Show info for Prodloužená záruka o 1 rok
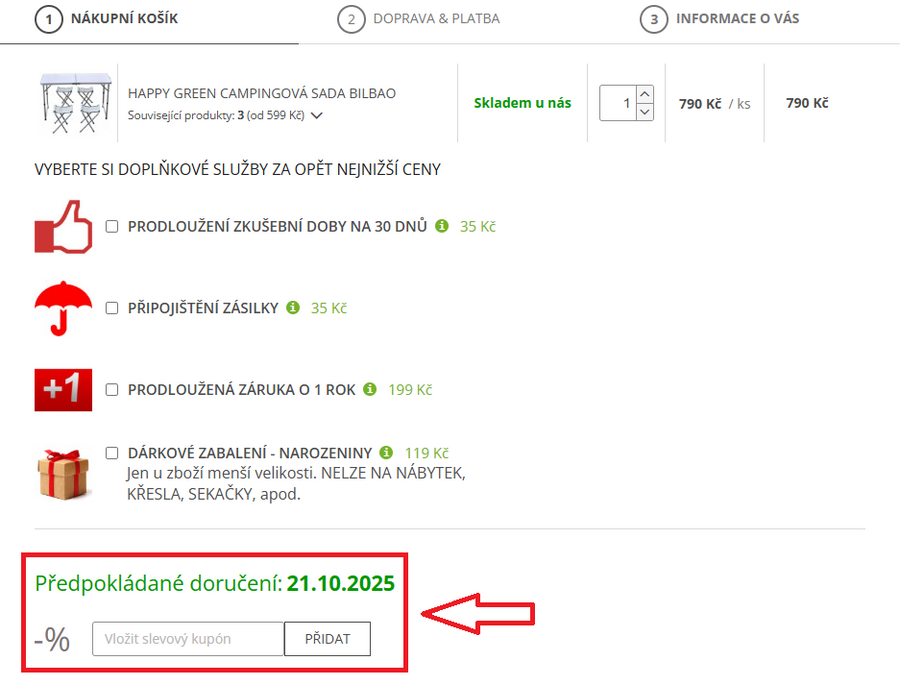This screenshot has height=689, width=900. point(370,389)
